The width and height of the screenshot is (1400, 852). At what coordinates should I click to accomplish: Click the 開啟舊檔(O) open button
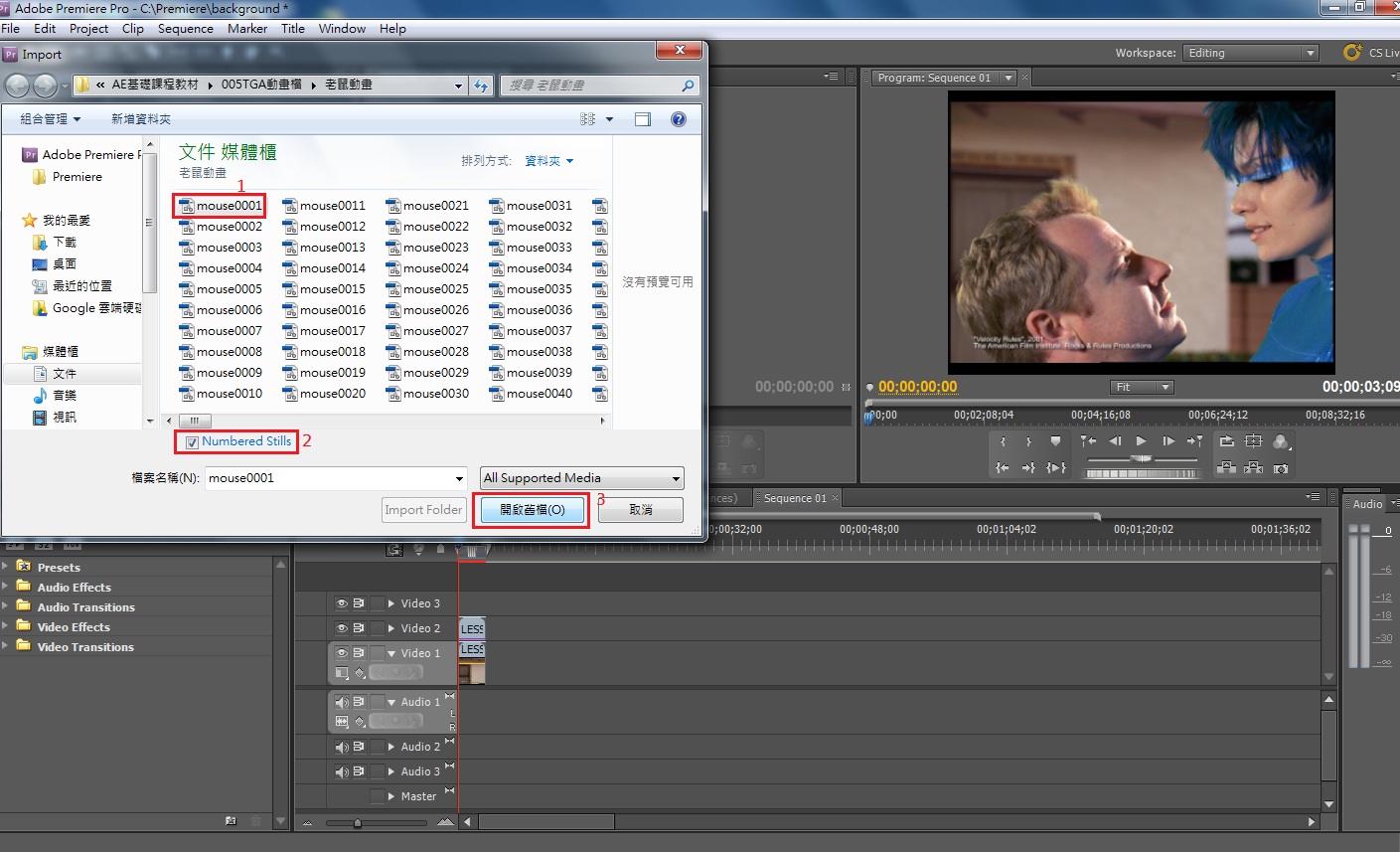point(532,510)
